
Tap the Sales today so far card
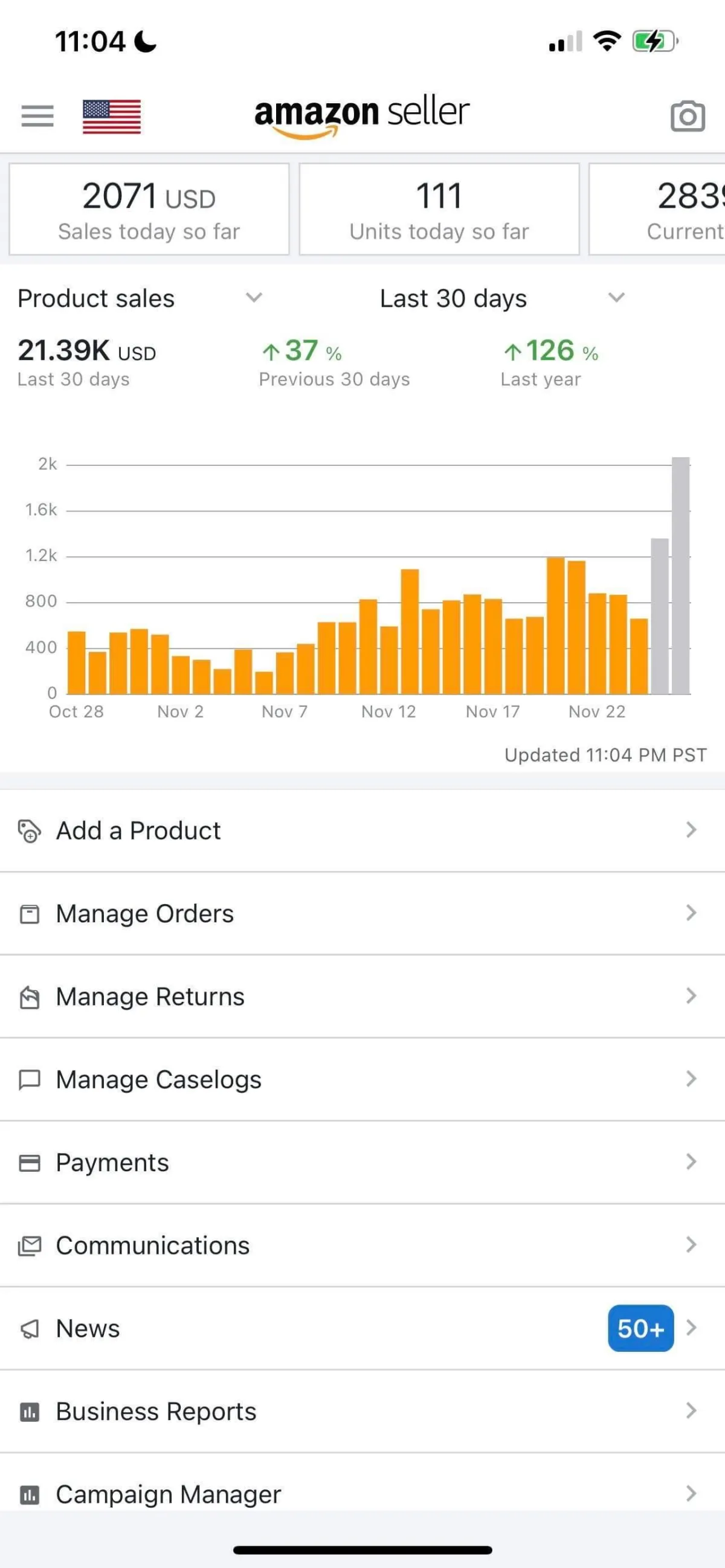(x=149, y=210)
